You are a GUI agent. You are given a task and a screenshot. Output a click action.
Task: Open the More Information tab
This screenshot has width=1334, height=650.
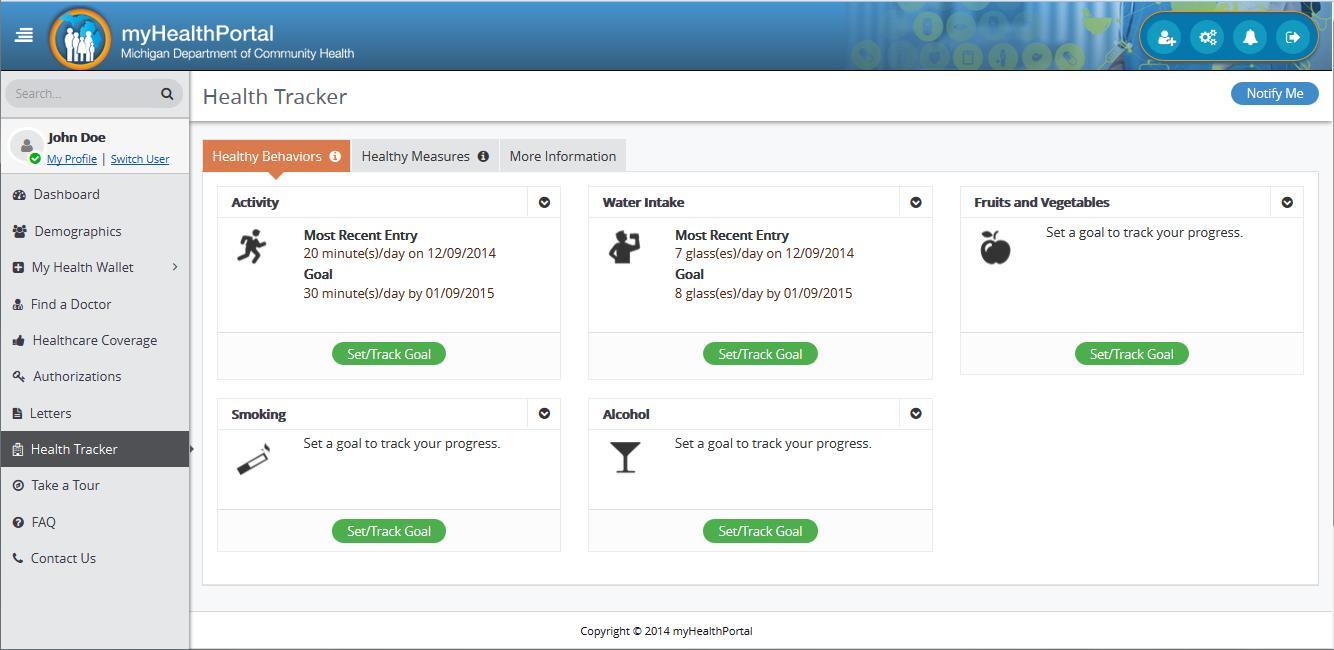[563, 156]
